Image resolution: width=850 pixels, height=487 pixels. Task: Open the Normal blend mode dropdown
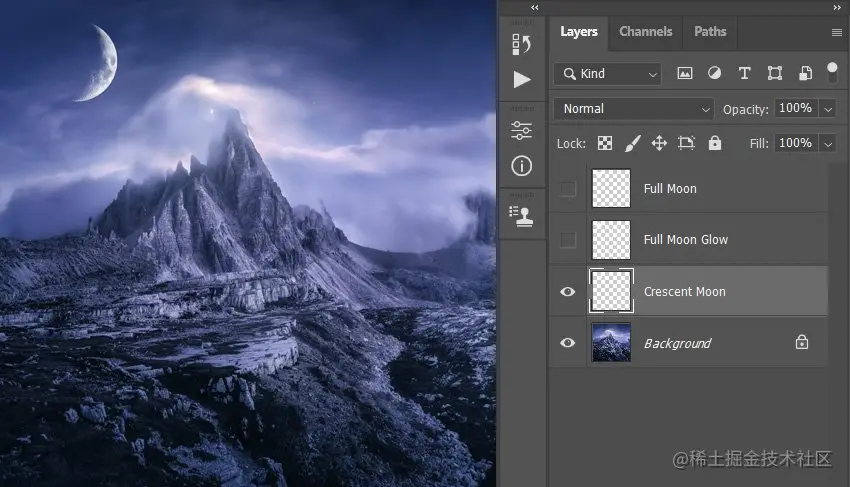[x=634, y=109]
